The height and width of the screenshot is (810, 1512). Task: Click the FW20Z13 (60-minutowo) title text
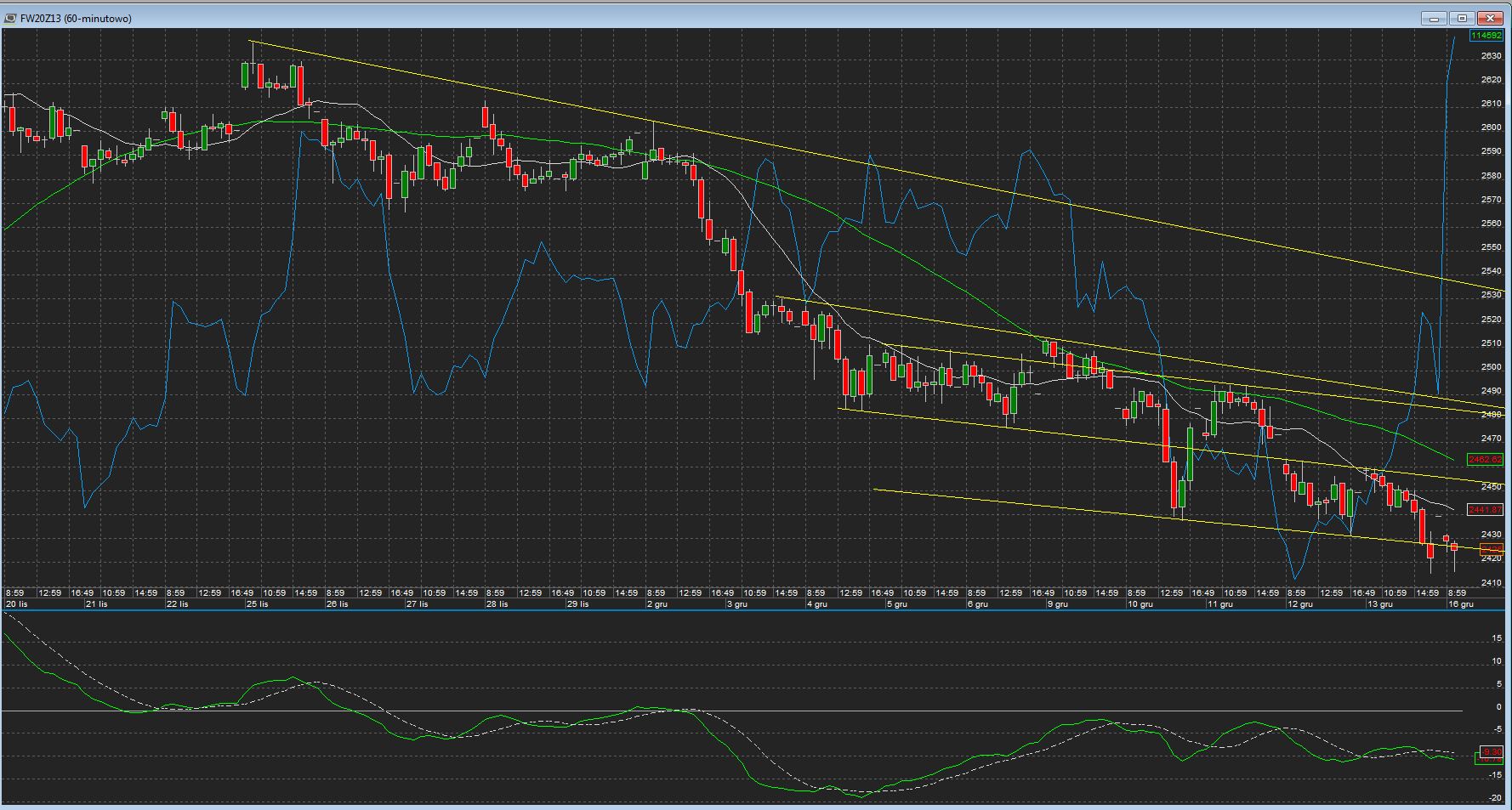click(77, 18)
